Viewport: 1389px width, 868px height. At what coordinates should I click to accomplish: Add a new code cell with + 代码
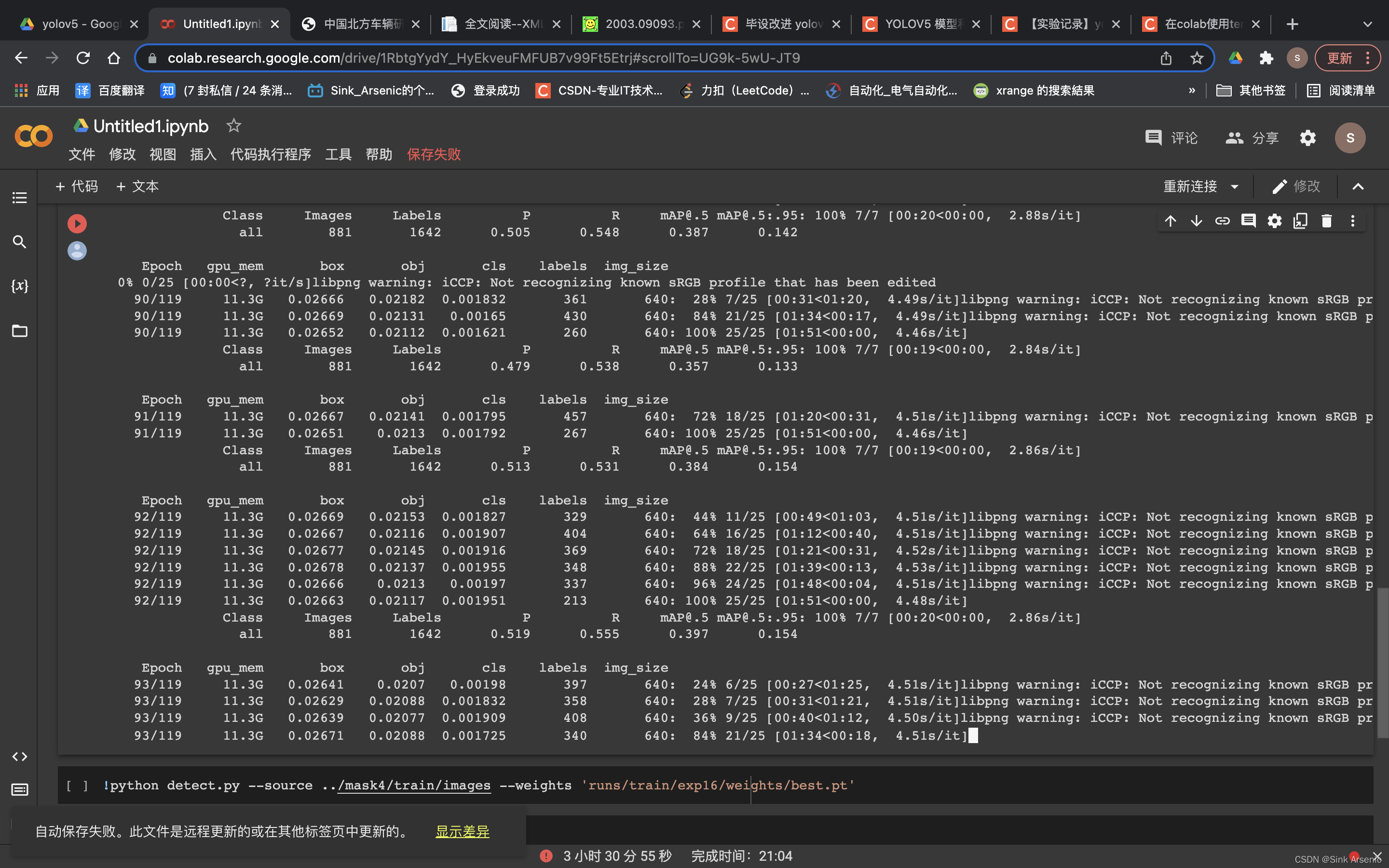click(x=77, y=187)
